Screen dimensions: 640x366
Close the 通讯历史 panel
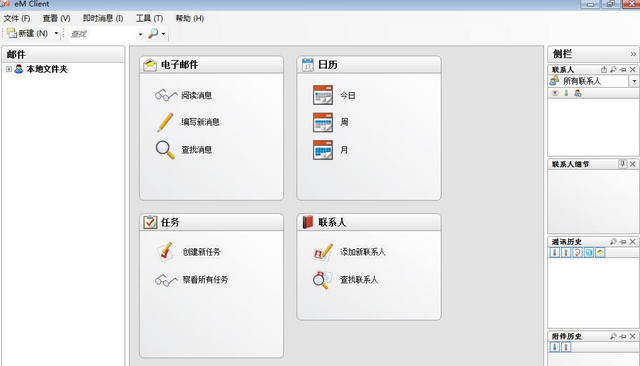pyautogui.click(x=633, y=242)
